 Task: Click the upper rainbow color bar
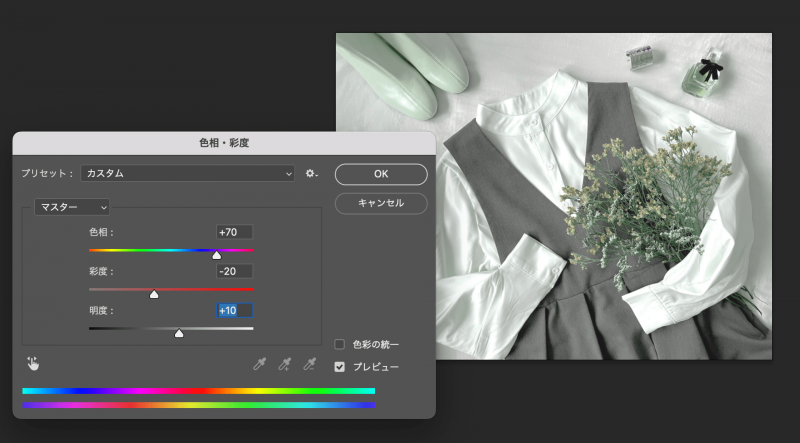[198, 391]
